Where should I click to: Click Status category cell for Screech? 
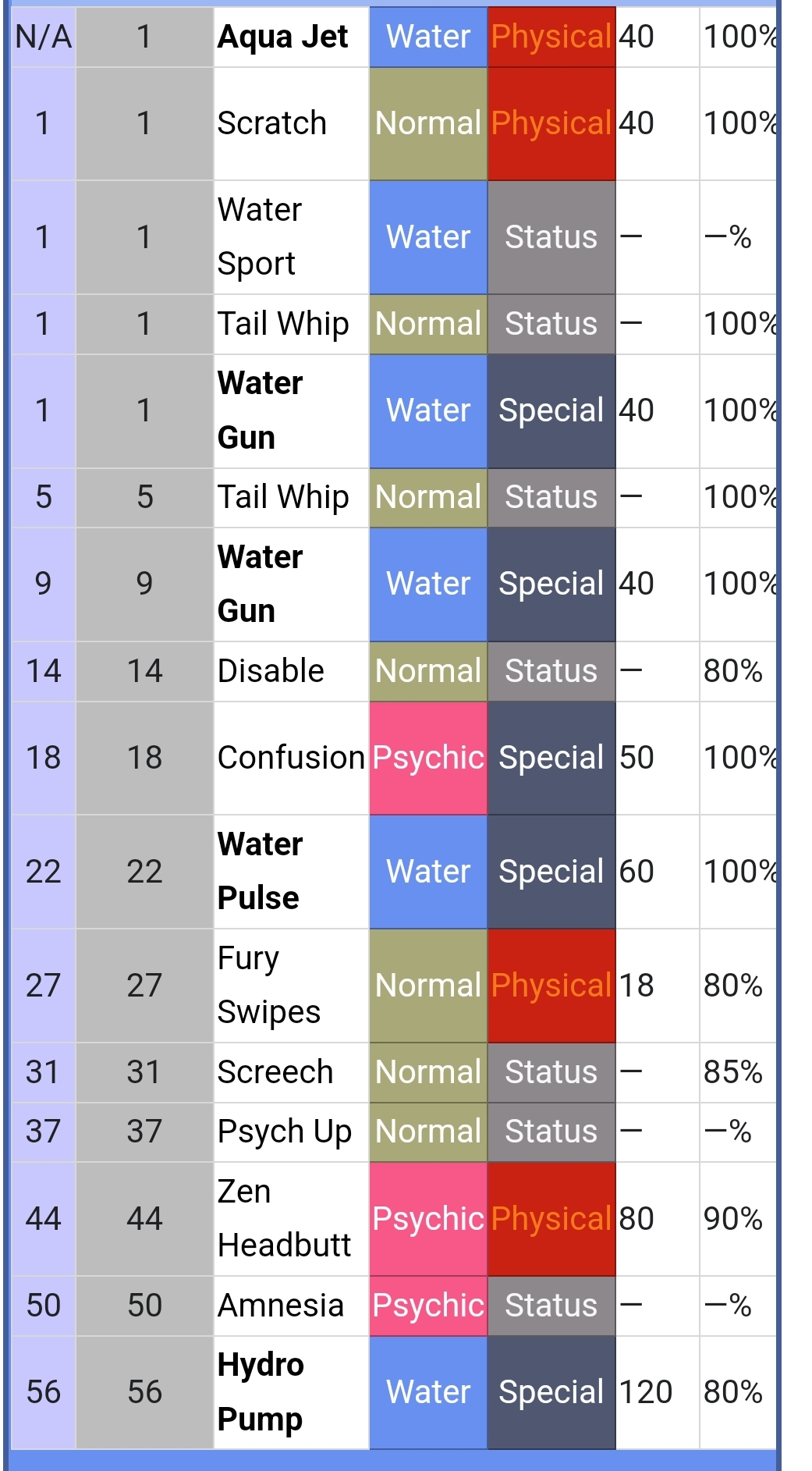551,1072
